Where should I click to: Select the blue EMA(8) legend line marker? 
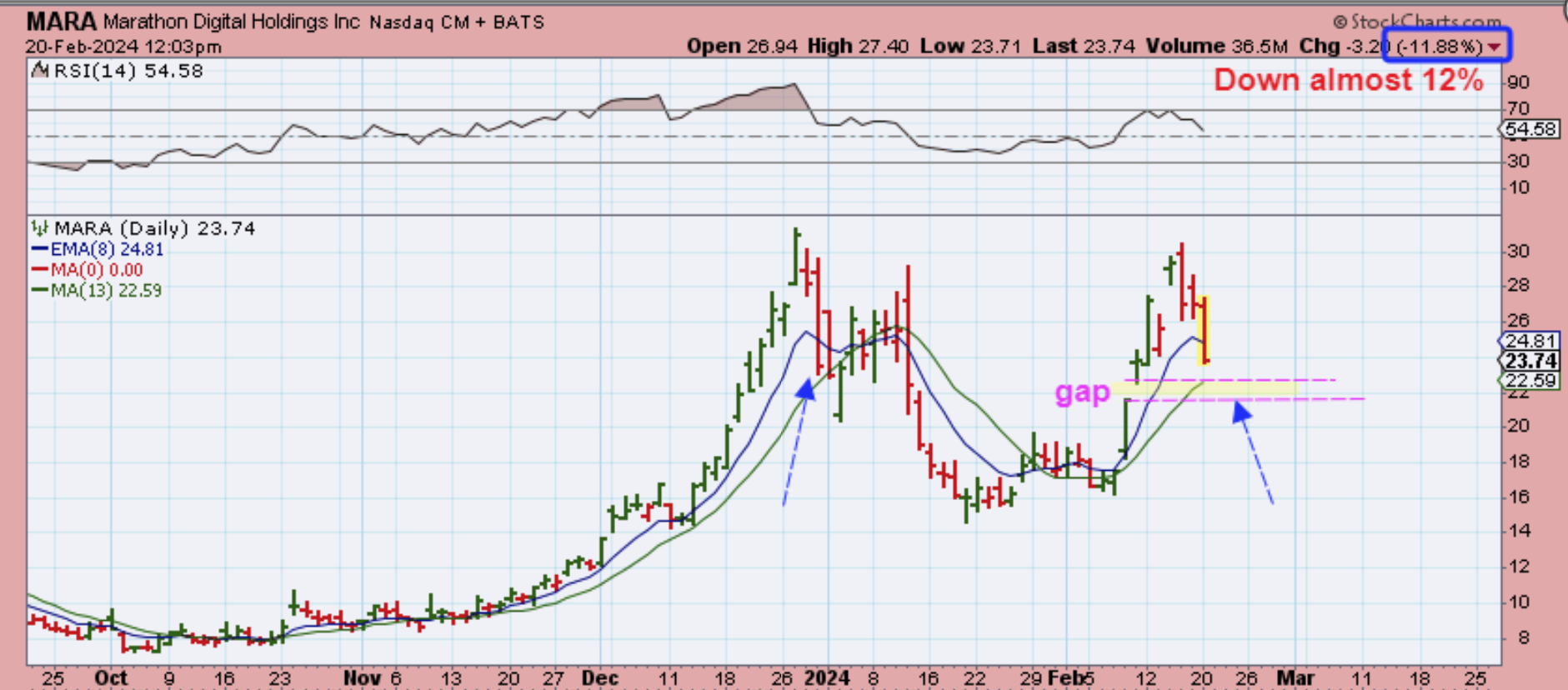39,249
